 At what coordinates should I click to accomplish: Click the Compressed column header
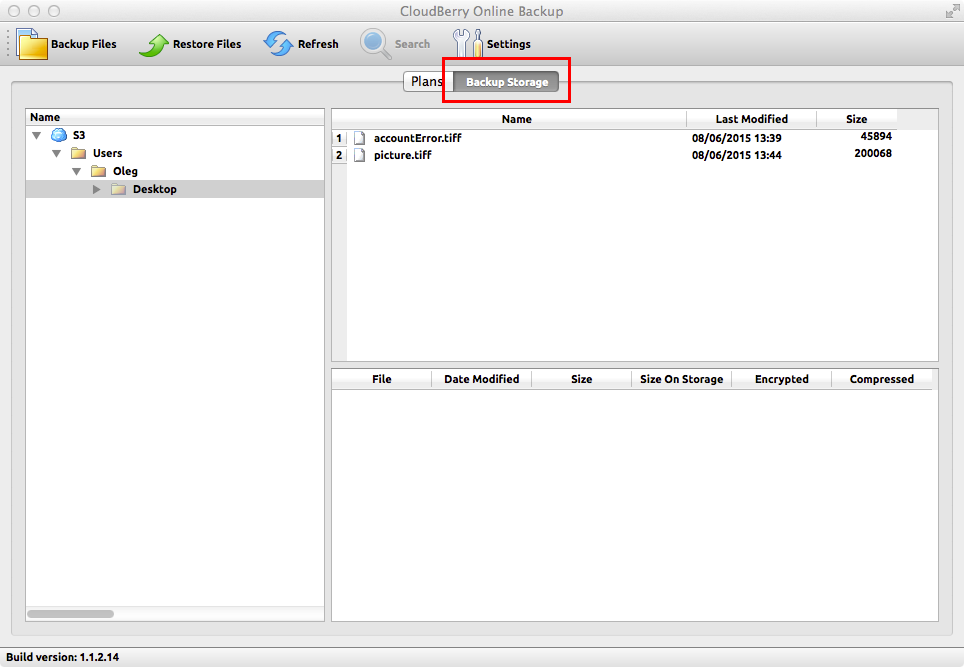coord(882,379)
